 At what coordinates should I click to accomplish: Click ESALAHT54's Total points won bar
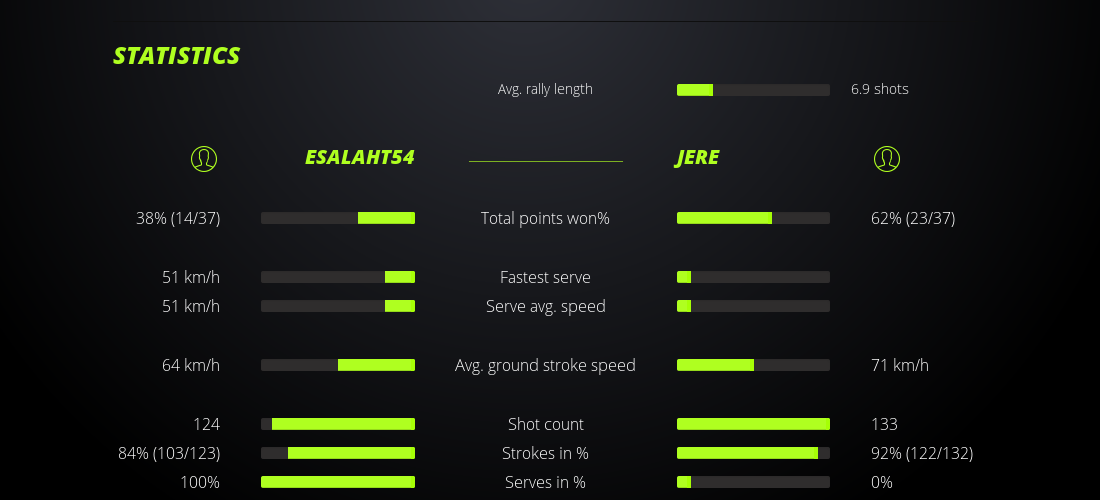click(338, 218)
